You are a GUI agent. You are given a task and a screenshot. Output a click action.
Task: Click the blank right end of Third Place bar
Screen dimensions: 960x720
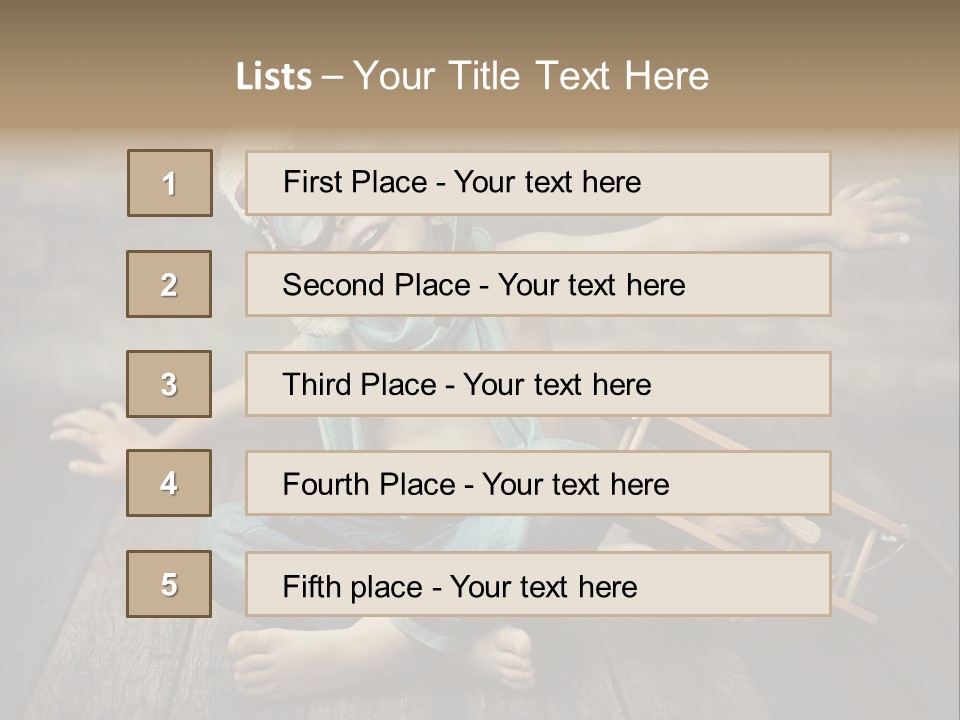pyautogui.click(x=760, y=385)
